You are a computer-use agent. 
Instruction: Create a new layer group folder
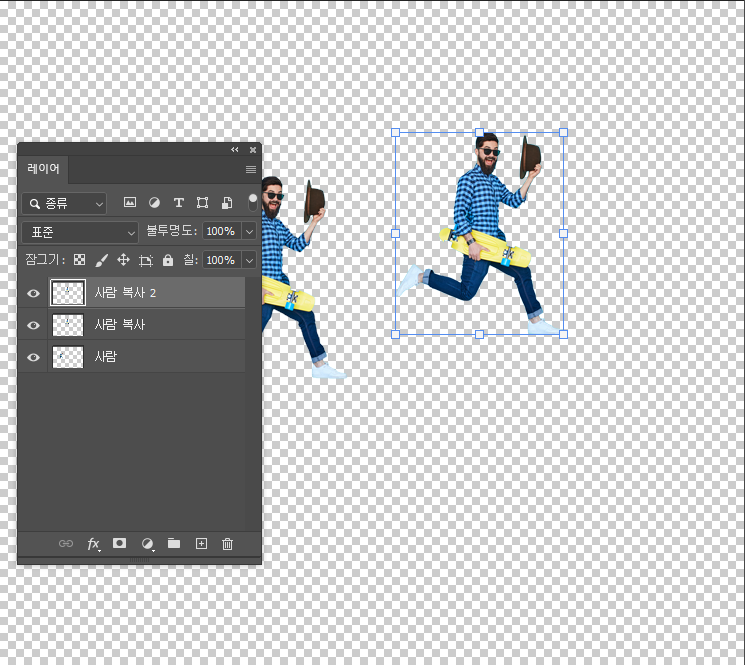pos(174,543)
